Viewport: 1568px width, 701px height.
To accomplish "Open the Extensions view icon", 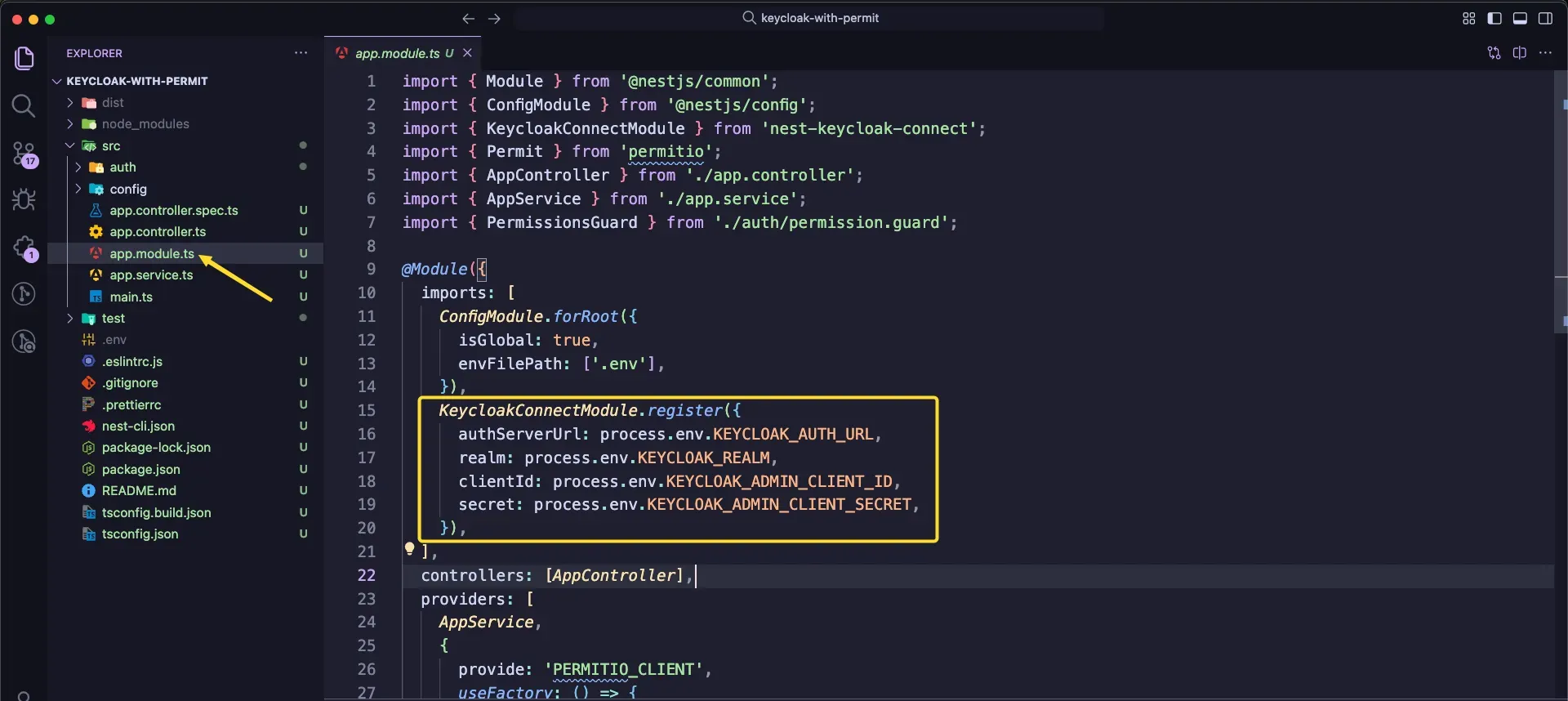I will coord(24,248).
